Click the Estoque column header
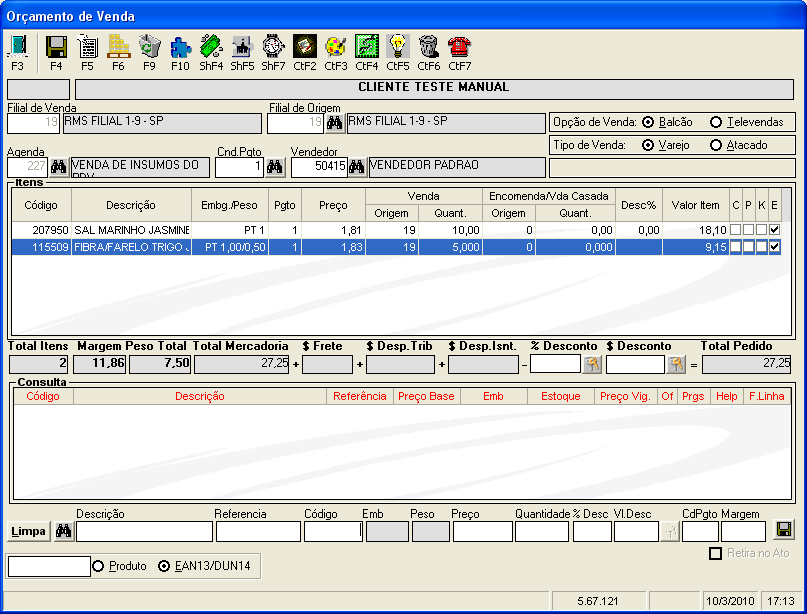The width and height of the screenshot is (807, 614). (560, 396)
